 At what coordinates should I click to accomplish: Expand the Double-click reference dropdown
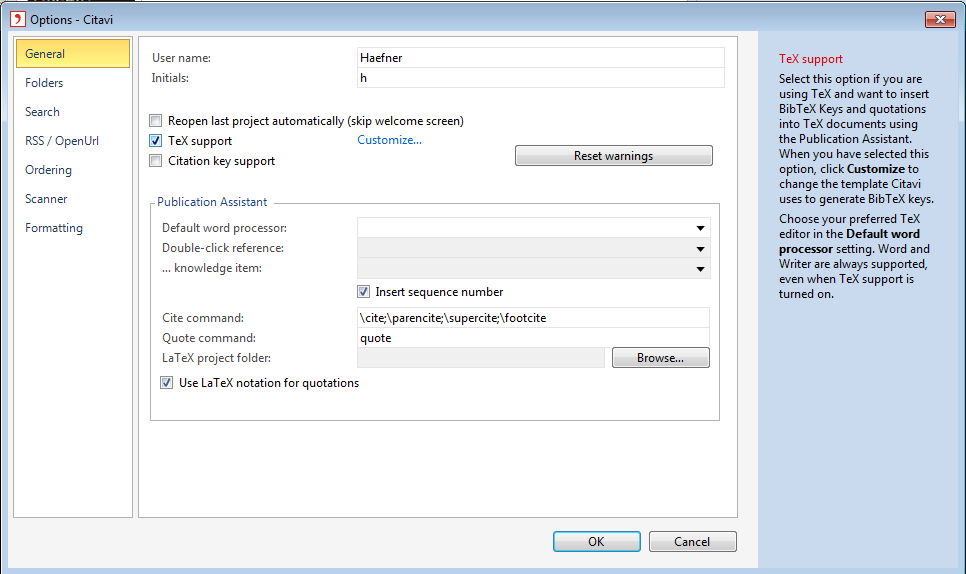click(x=700, y=249)
